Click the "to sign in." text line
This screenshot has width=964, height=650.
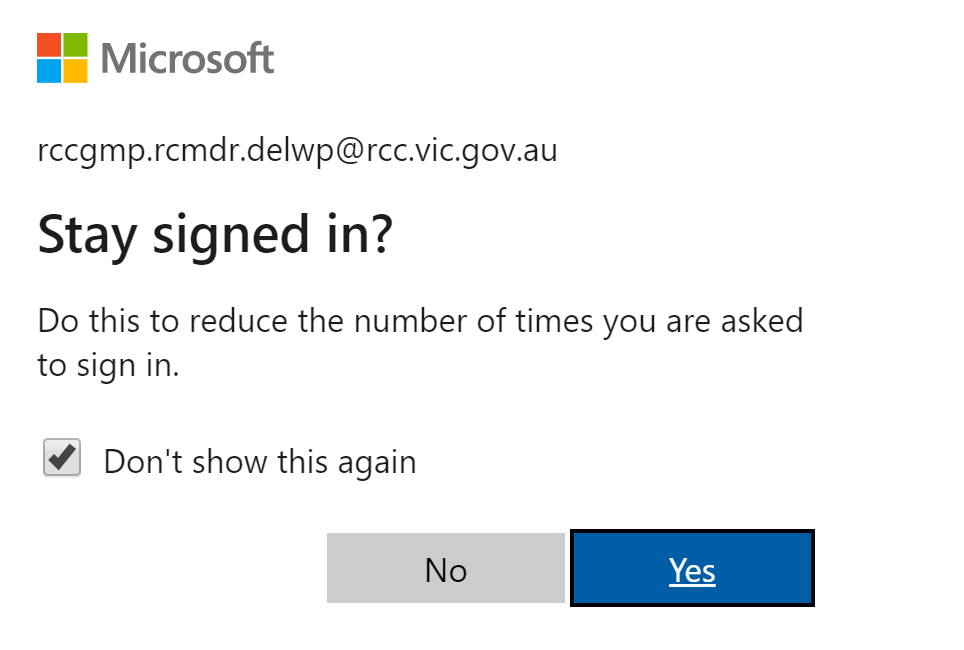click(x=108, y=365)
